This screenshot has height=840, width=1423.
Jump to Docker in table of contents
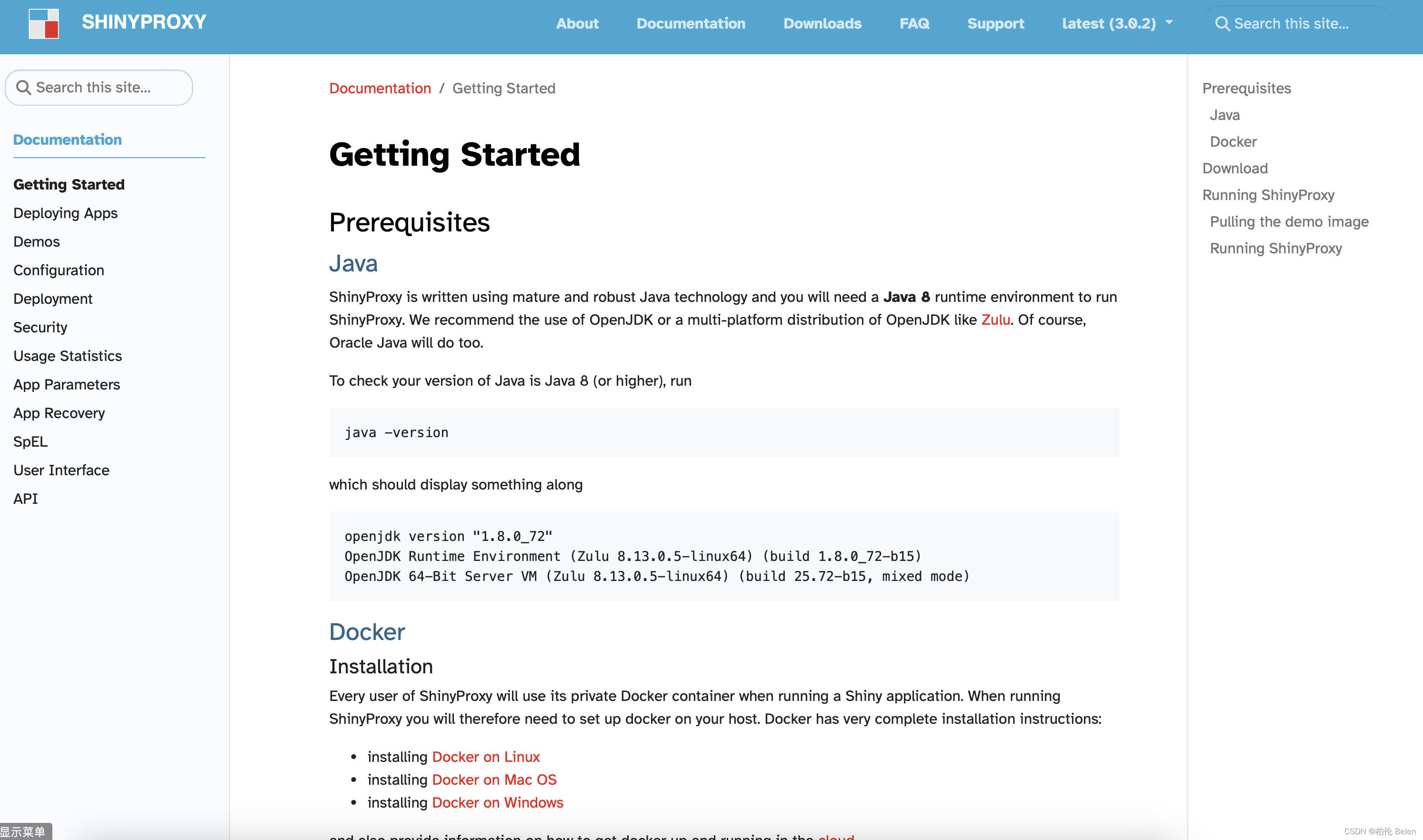tap(1233, 141)
